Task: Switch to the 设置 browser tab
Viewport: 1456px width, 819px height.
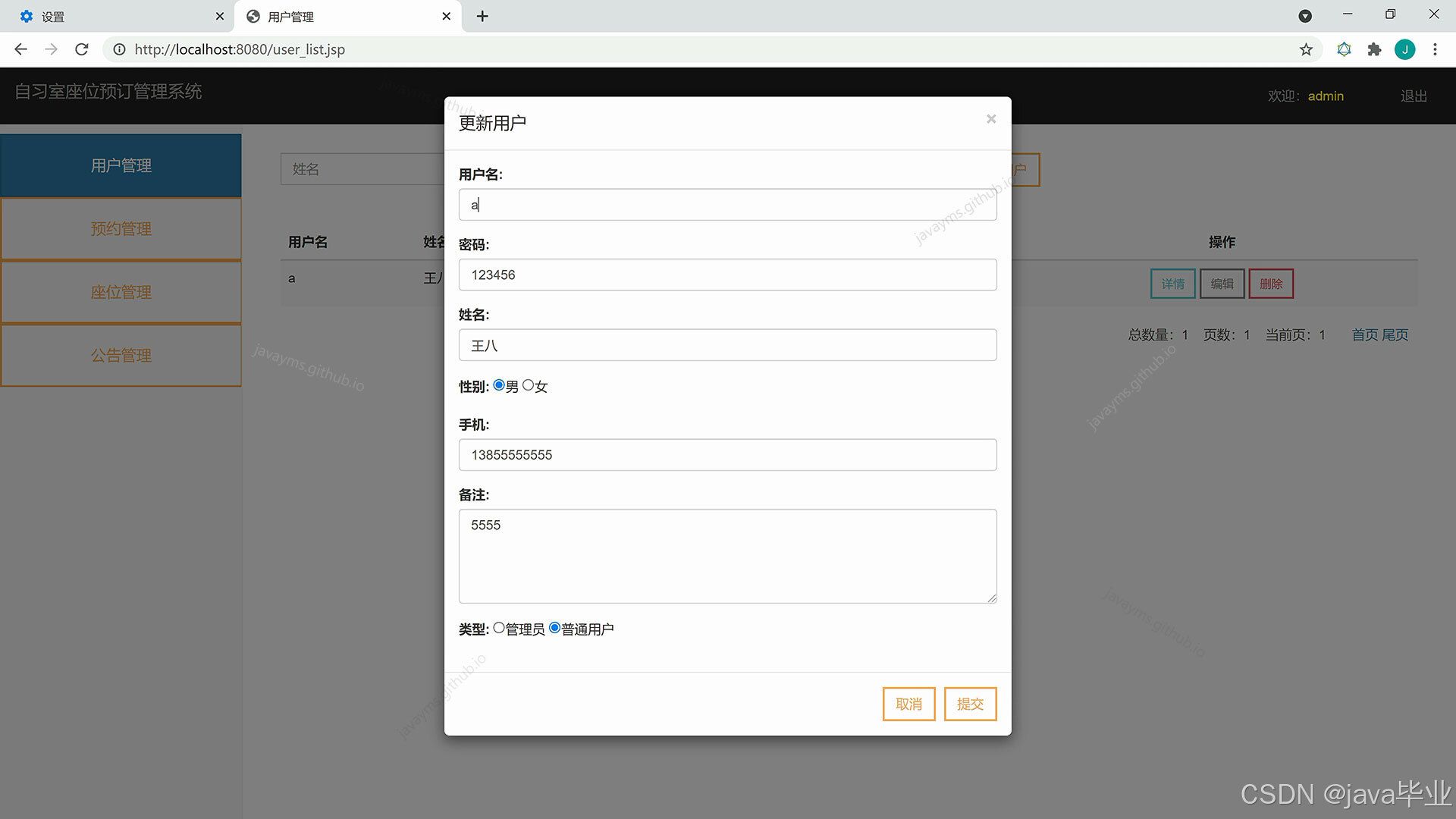Action: 118,16
